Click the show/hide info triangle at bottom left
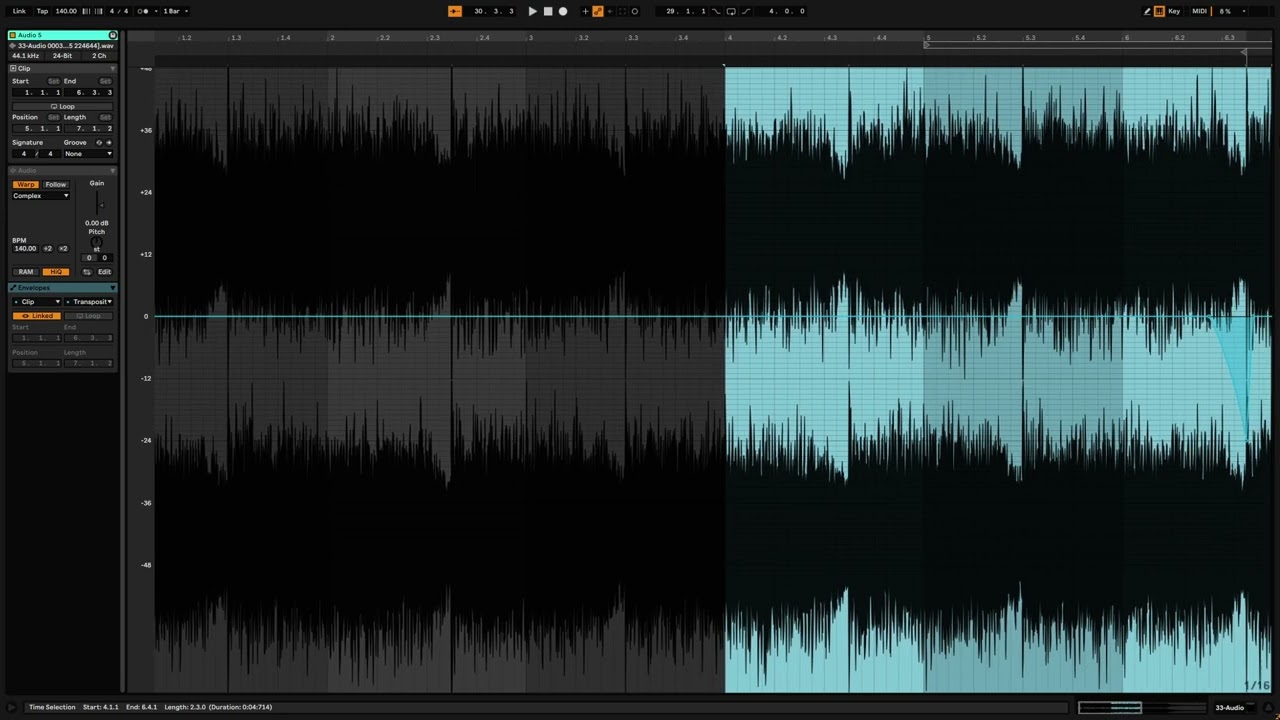This screenshot has width=1280, height=720. [x=11, y=707]
